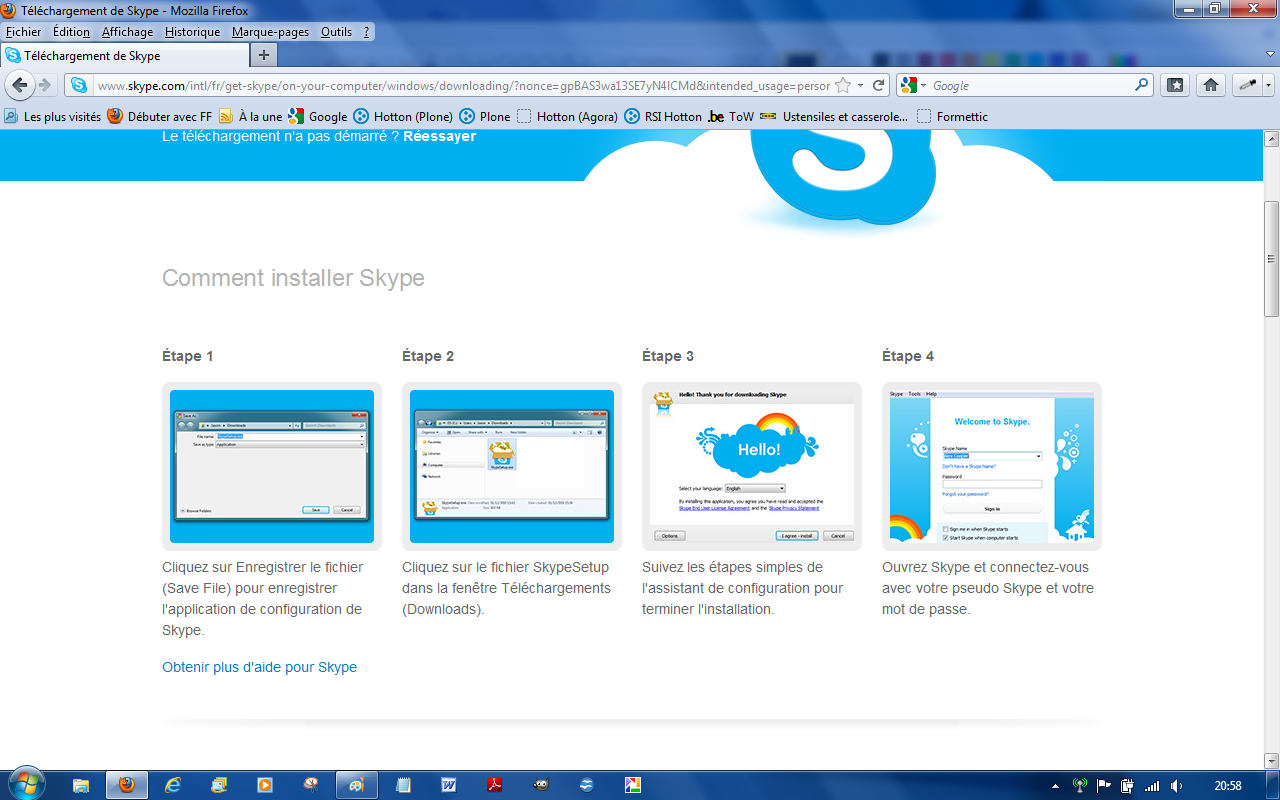Bookmark this page with the star icon
1280x800 pixels.
843,85
